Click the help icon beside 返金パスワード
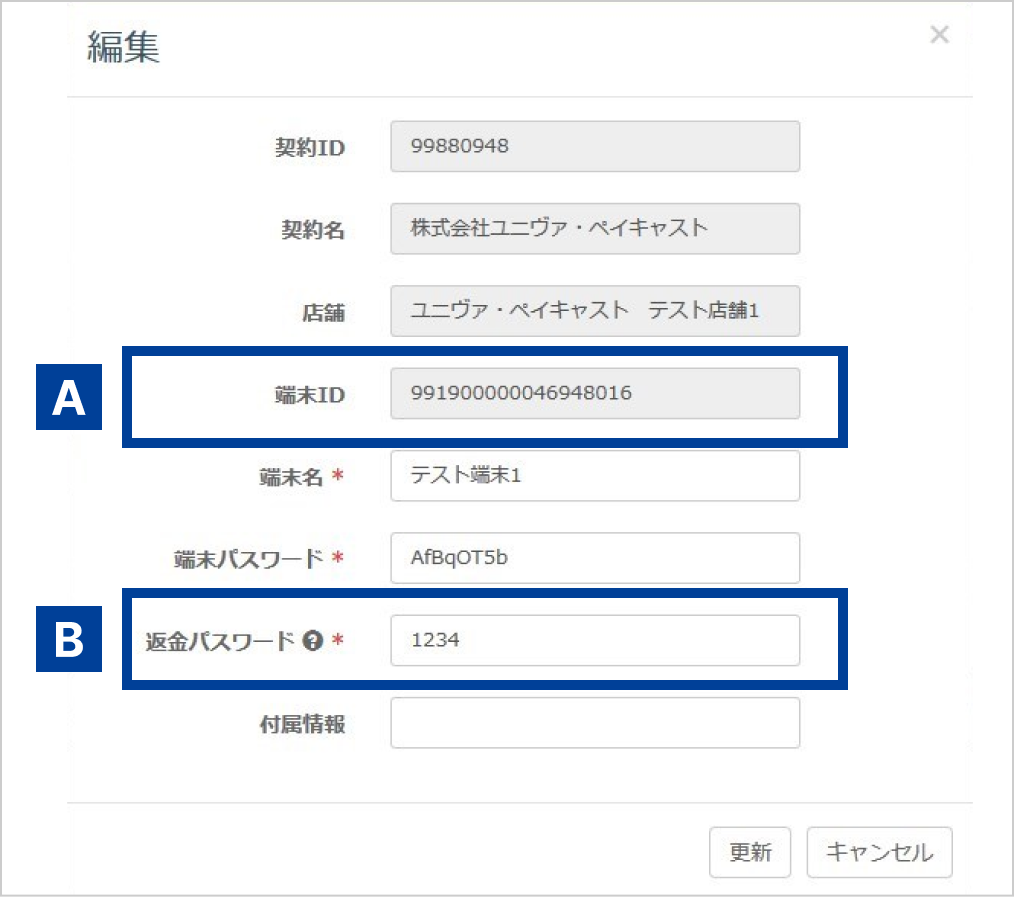 click(312, 641)
